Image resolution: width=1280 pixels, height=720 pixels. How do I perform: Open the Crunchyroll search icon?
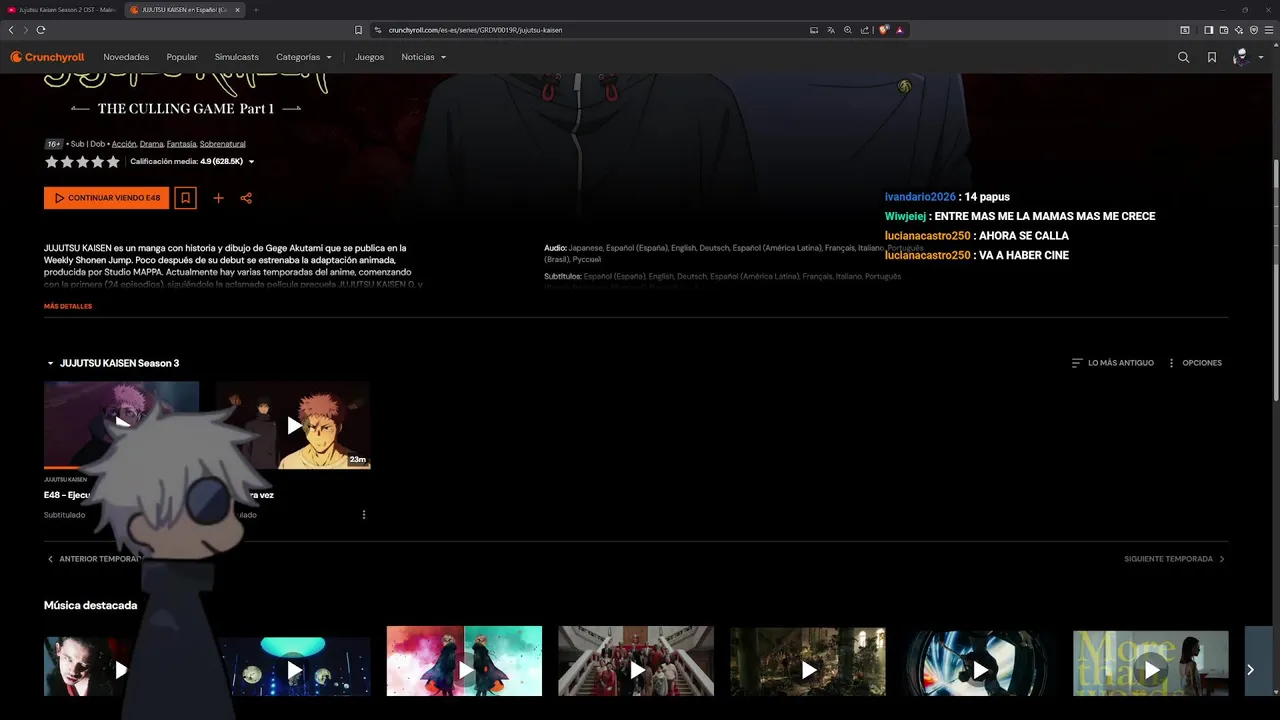point(1184,57)
